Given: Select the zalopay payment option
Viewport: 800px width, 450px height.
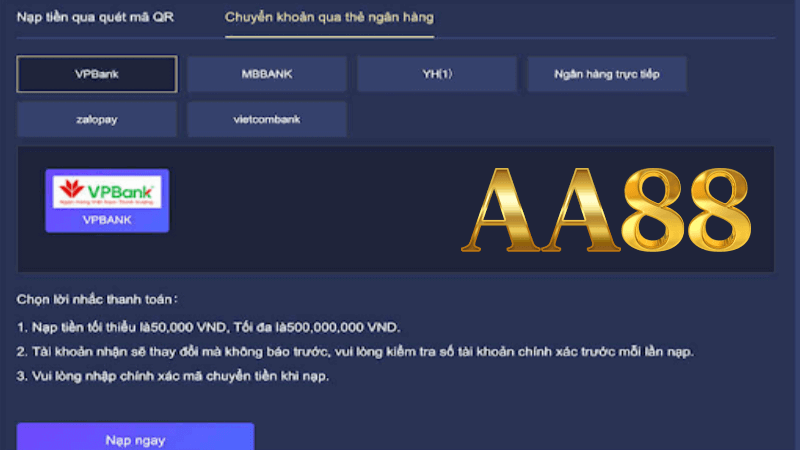Looking at the screenshot, I should tap(97, 119).
